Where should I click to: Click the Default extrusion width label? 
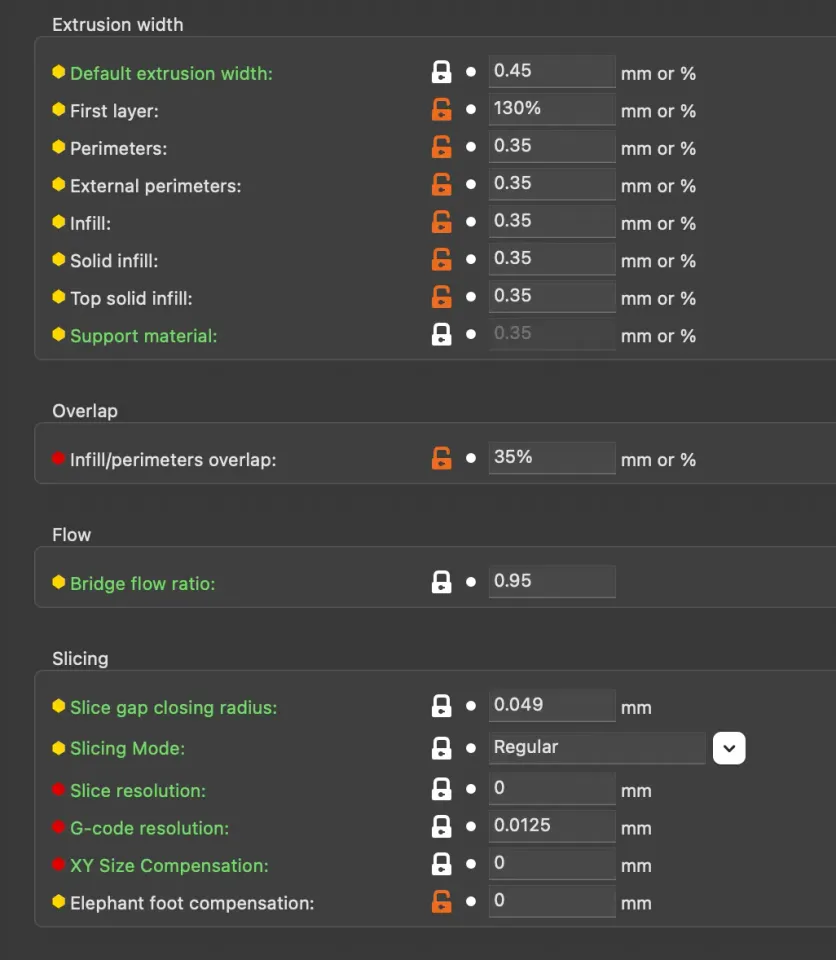[x=171, y=73]
